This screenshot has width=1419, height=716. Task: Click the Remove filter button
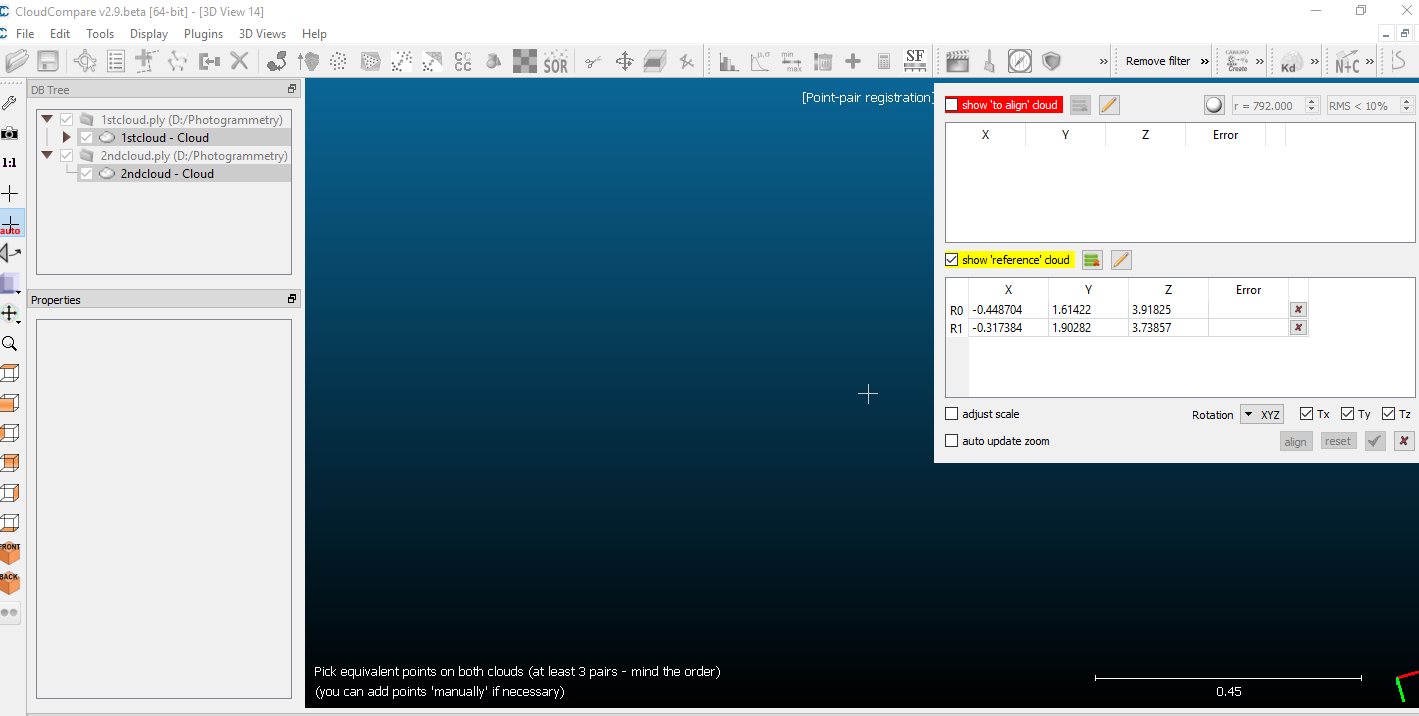coord(1157,61)
